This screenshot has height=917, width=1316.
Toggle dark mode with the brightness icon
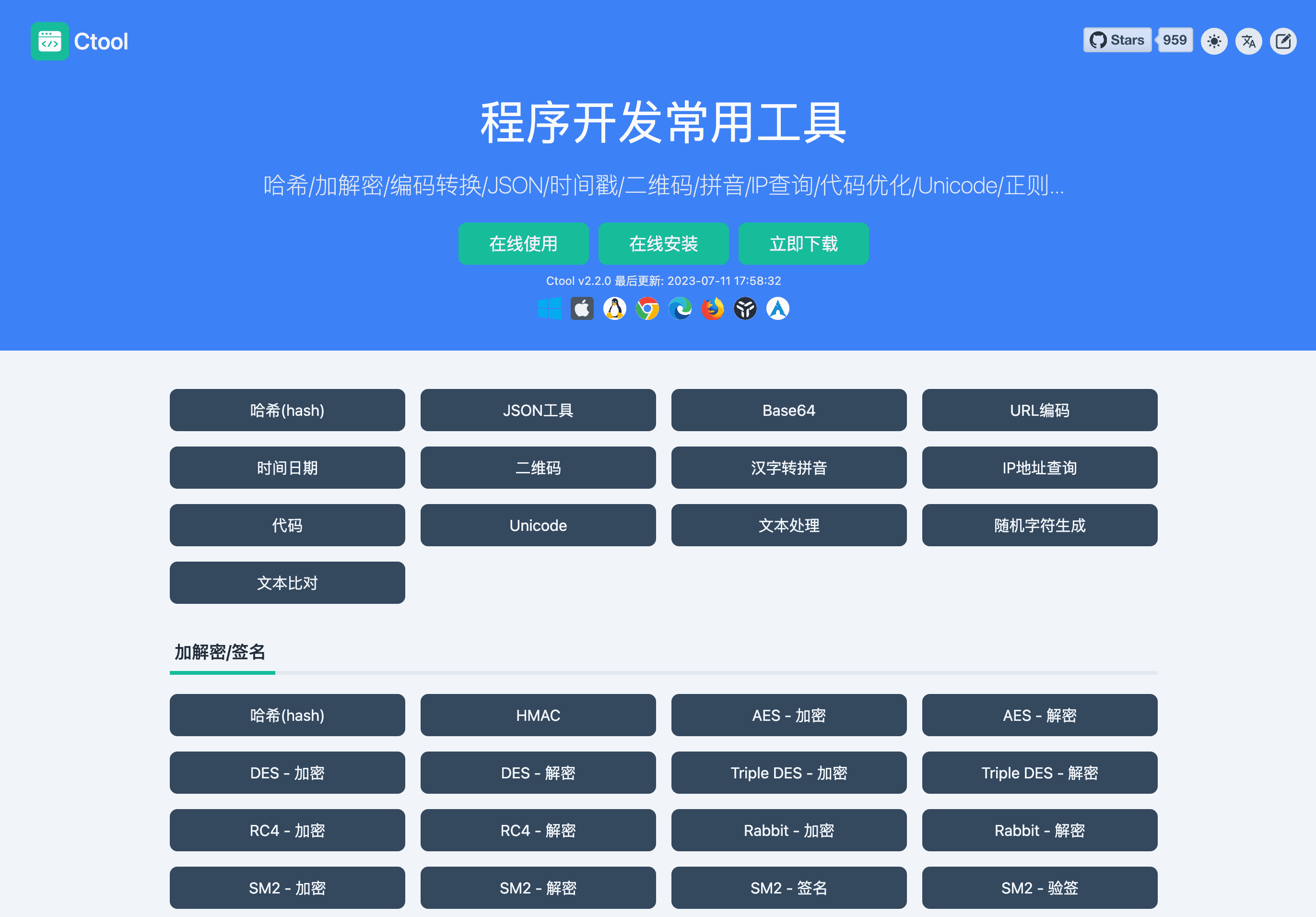pyautogui.click(x=1214, y=41)
